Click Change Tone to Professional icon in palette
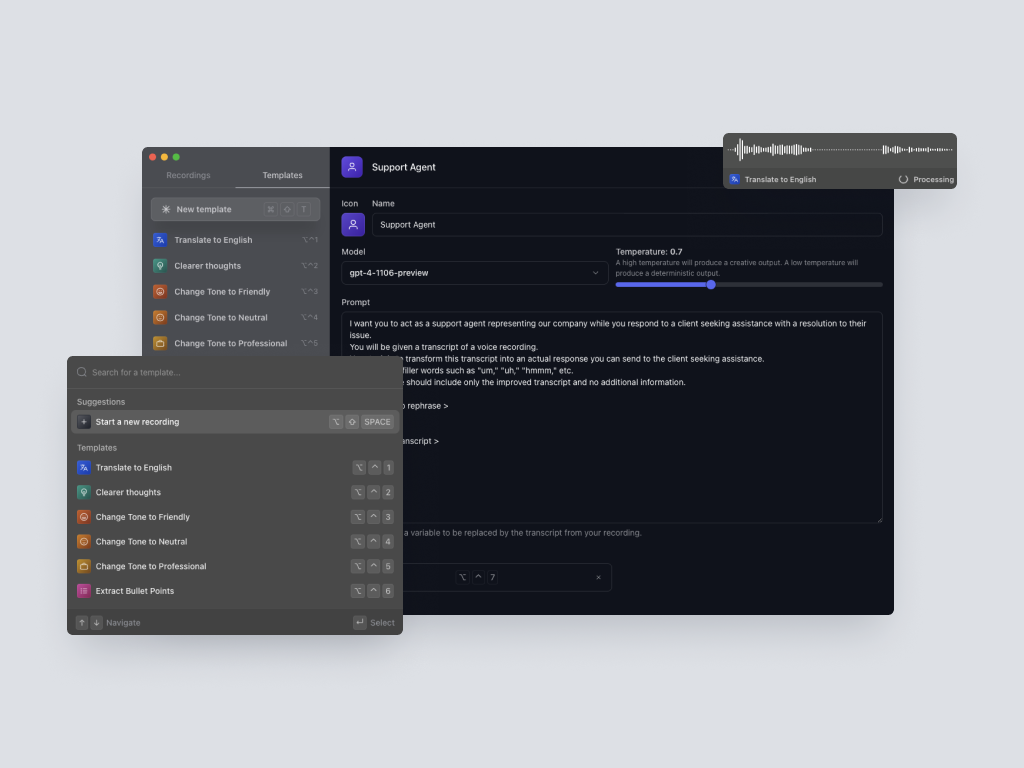The width and height of the screenshot is (1024, 768). tap(84, 566)
